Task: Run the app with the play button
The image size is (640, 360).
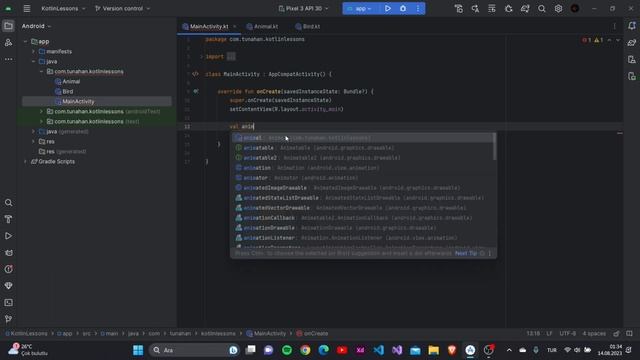Action: 388,9
